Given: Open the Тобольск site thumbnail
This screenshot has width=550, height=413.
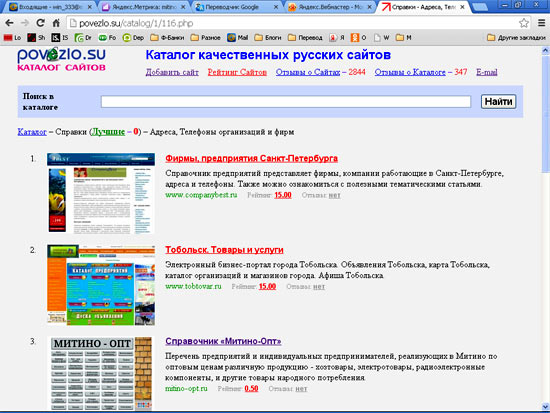Looking at the screenshot, I should (x=101, y=285).
